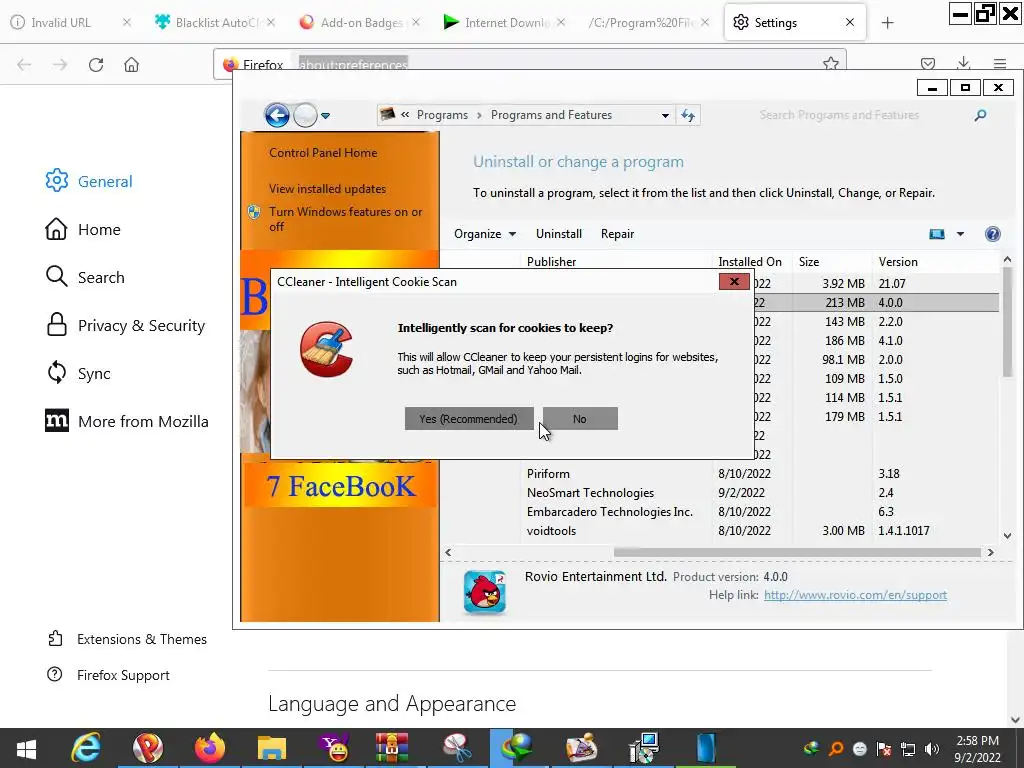The height and width of the screenshot is (768, 1024).
Task: Sort by Publisher column header
Action: point(551,262)
